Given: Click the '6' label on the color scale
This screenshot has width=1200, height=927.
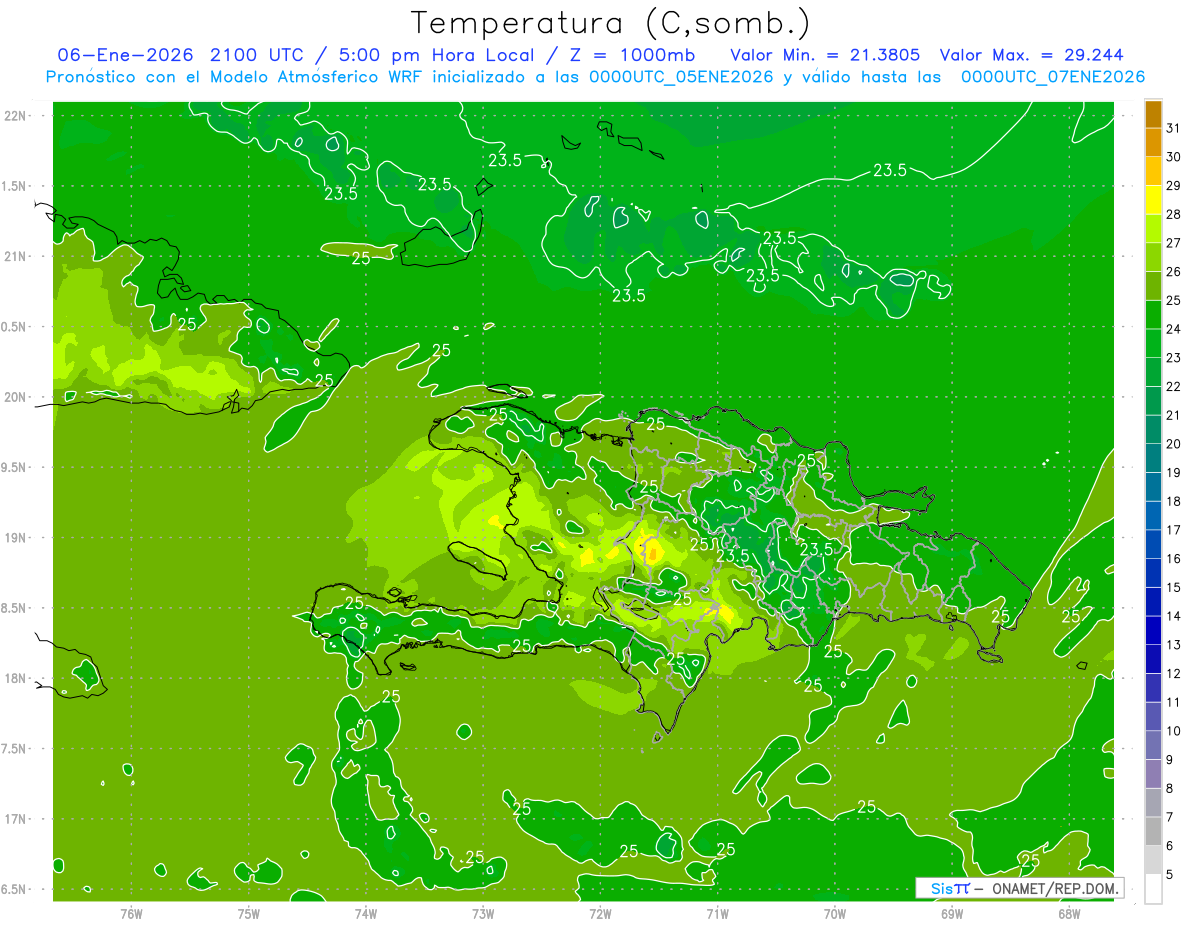Looking at the screenshot, I should (1170, 846).
